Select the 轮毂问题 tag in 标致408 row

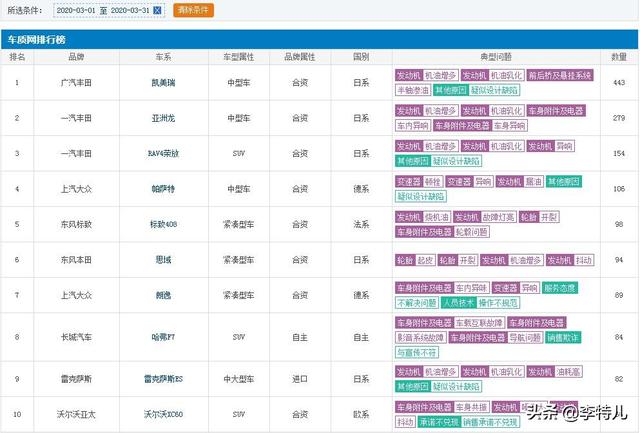pos(472,233)
